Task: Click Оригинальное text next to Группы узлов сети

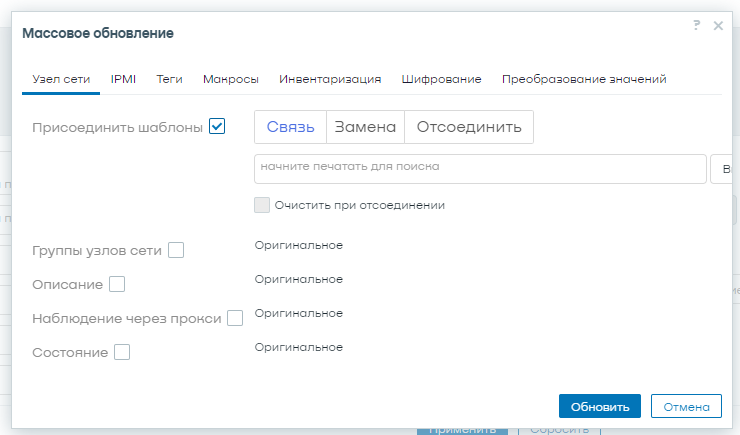Action: pos(299,245)
